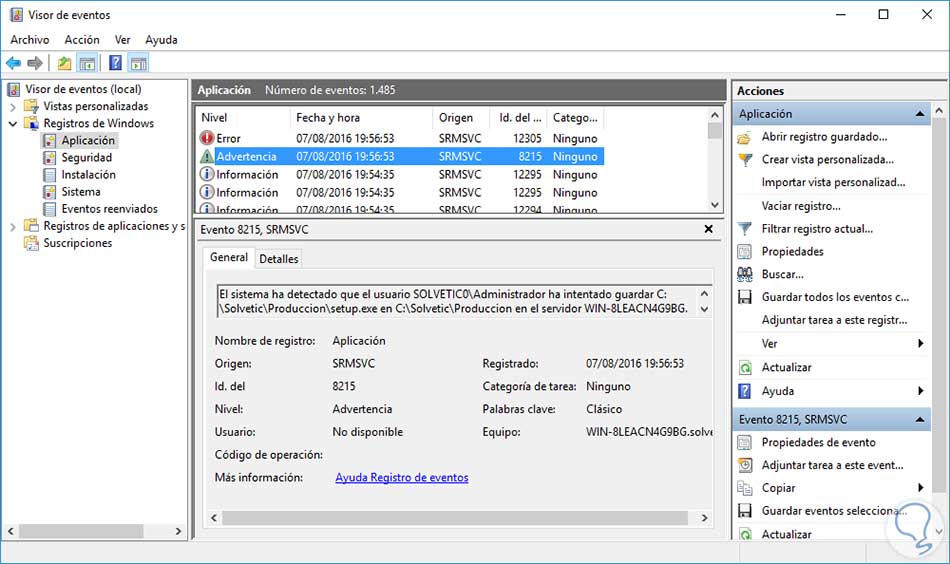The height and width of the screenshot is (564, 950).
Task: Click the refresh icon beside Actualizar under Ayuda
Action: tap(745, 368)
